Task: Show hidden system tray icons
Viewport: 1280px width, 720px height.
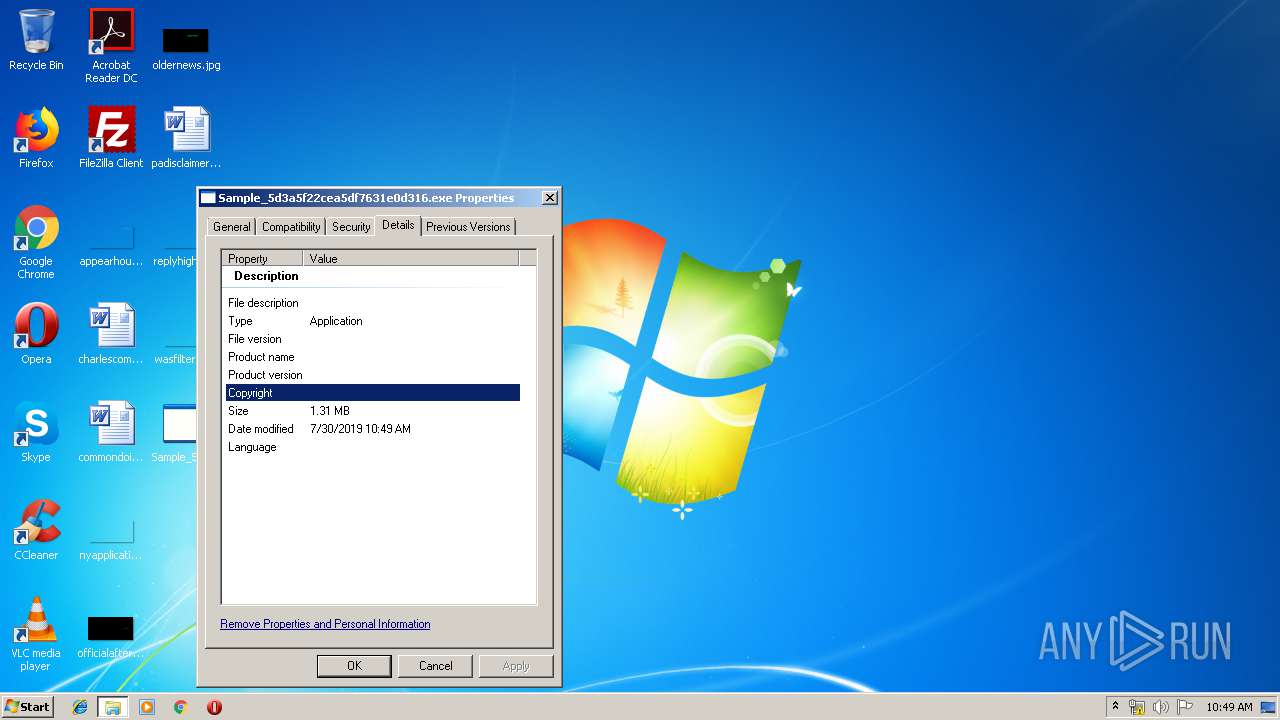Action: tap(1115, 707)
